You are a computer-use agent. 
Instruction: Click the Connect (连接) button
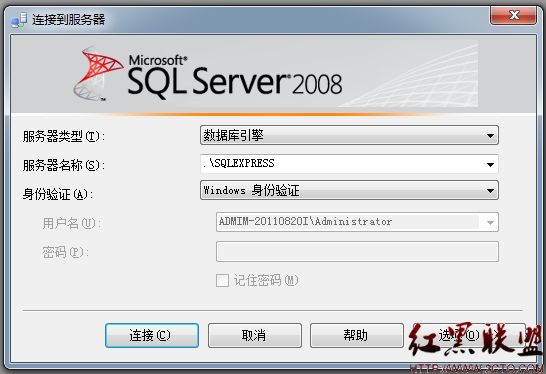(152, 335)
